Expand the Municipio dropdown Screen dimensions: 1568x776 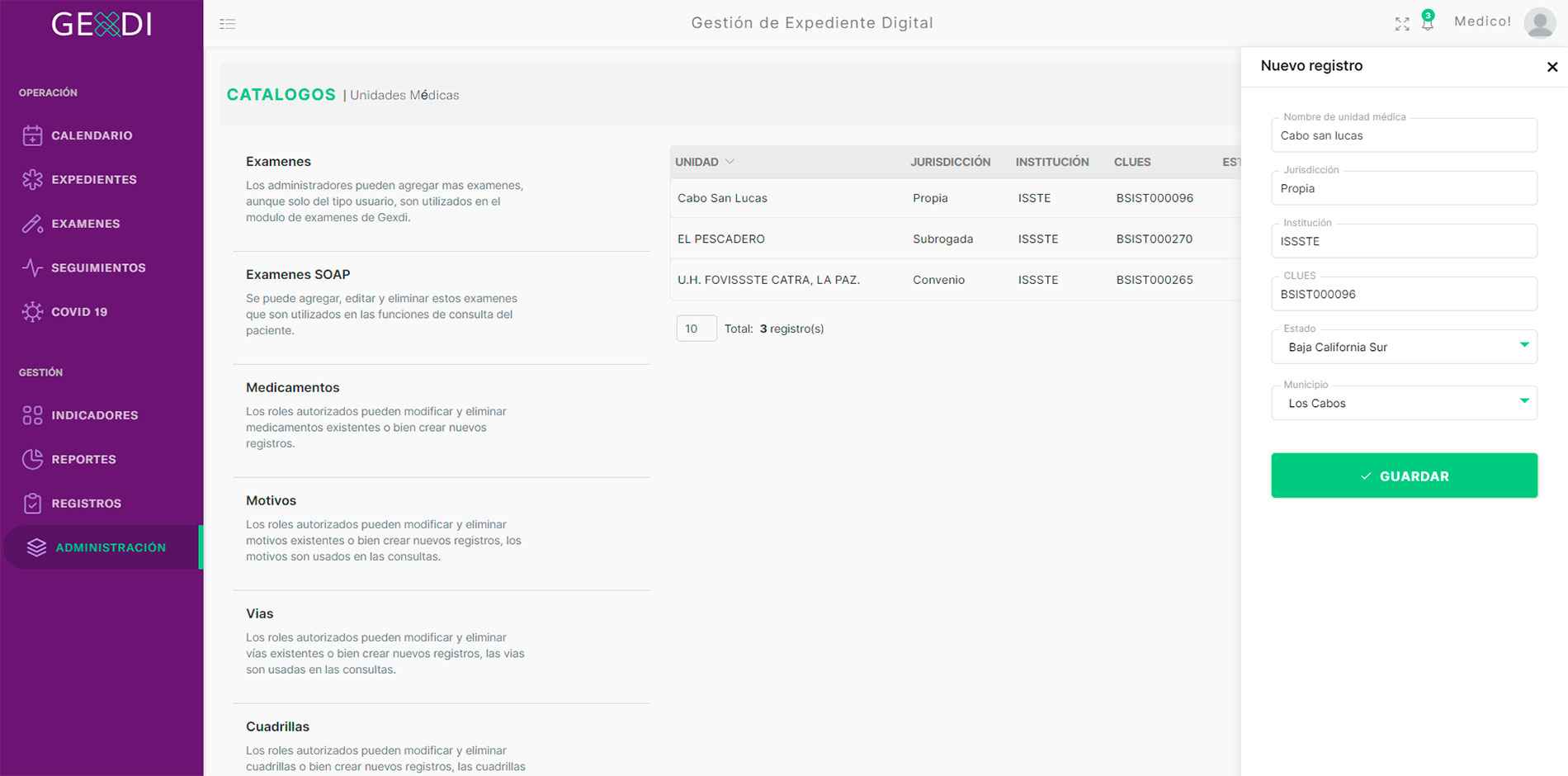(1404, 403)
